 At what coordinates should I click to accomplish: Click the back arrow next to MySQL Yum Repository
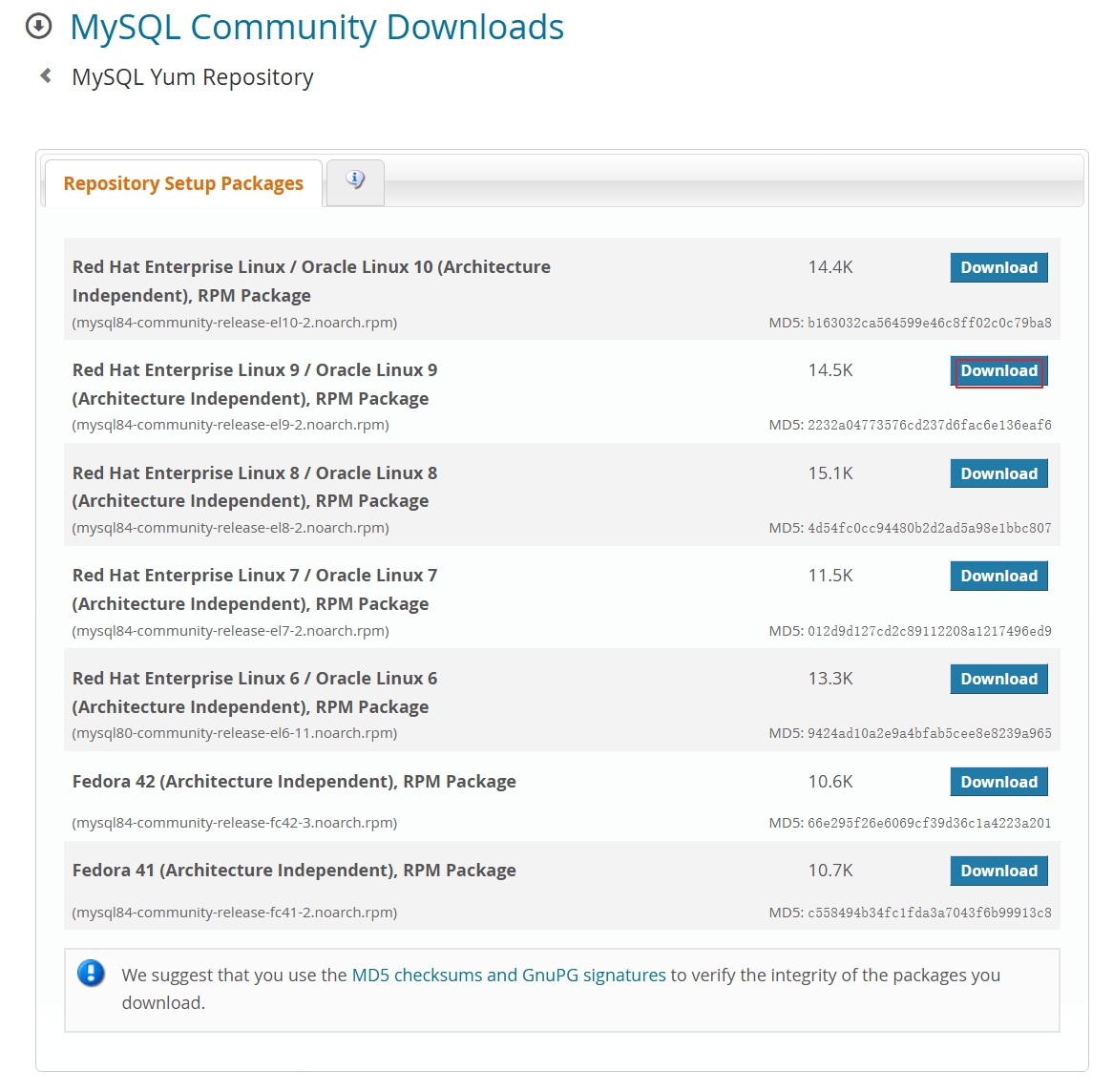(x=45, y=75)
